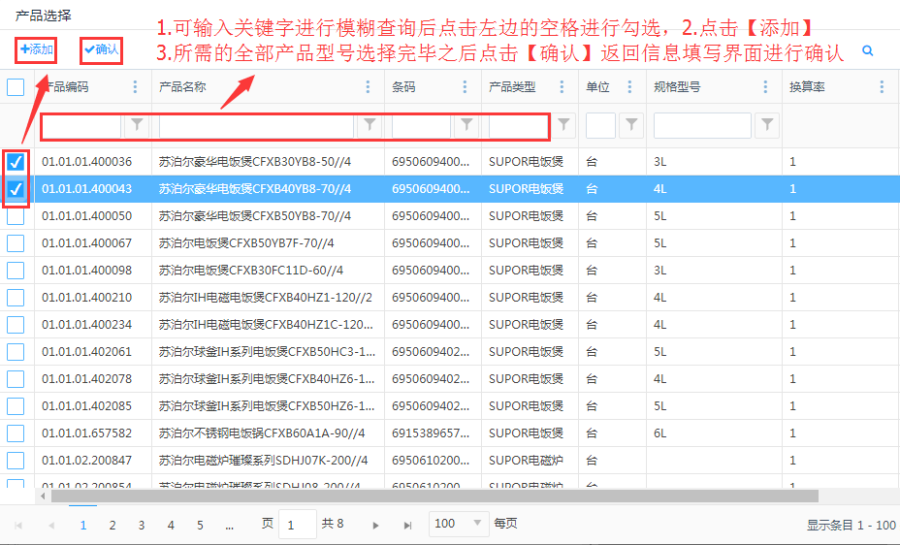Open 单位 column options menu
The width and height of the screenshot is (900, 545).
point(630,87)
